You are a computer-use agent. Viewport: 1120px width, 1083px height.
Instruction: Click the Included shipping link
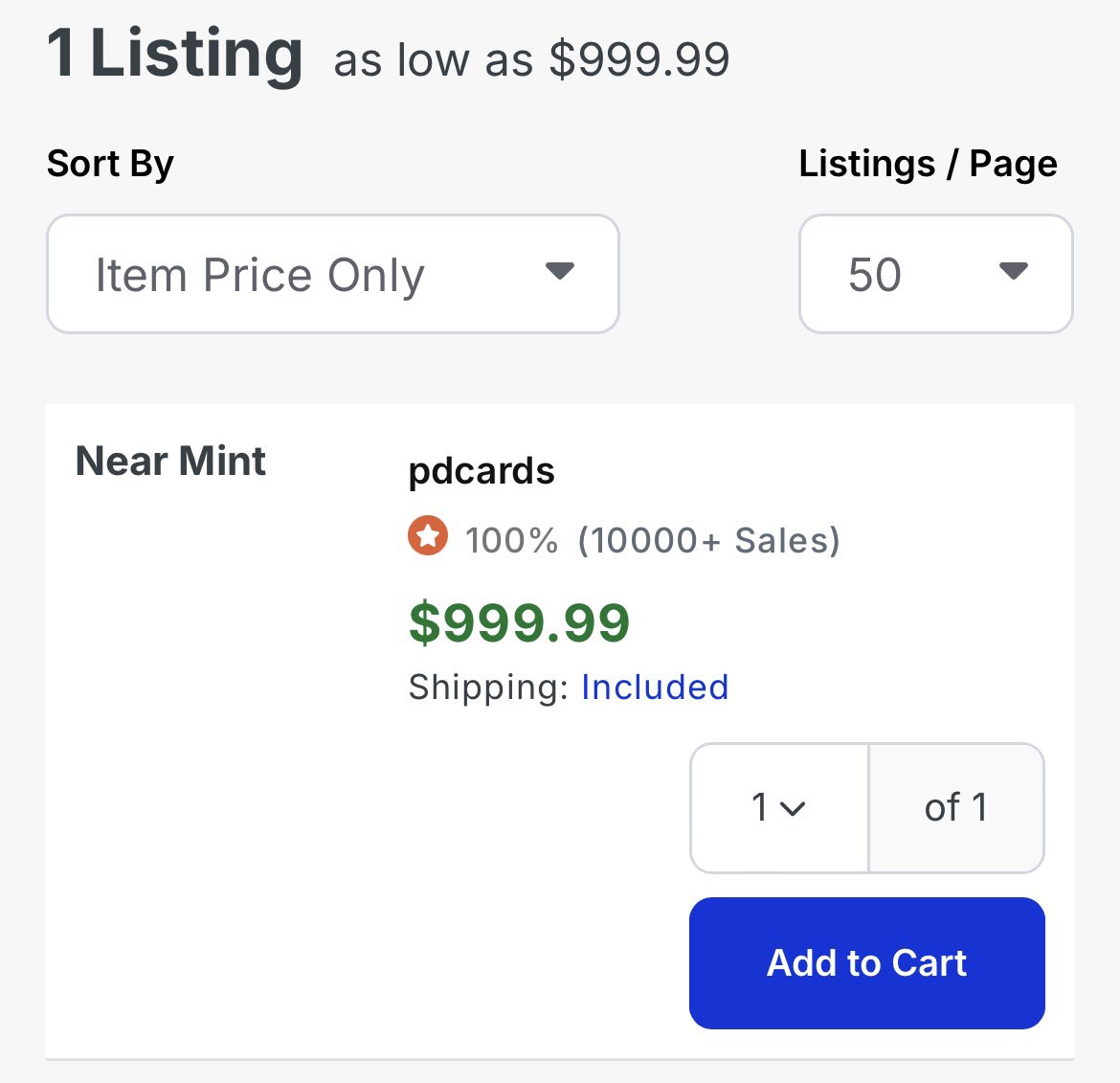[x=655, y=688]
